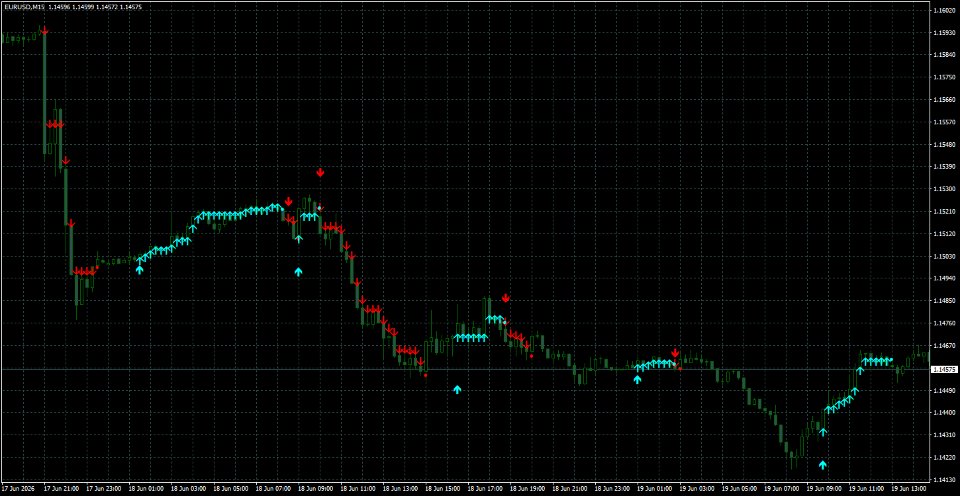Click the 18 Jun 17:00 time label
Image resolution: width=960 pixels, height=496 pixels.
(x=486, y=489)
